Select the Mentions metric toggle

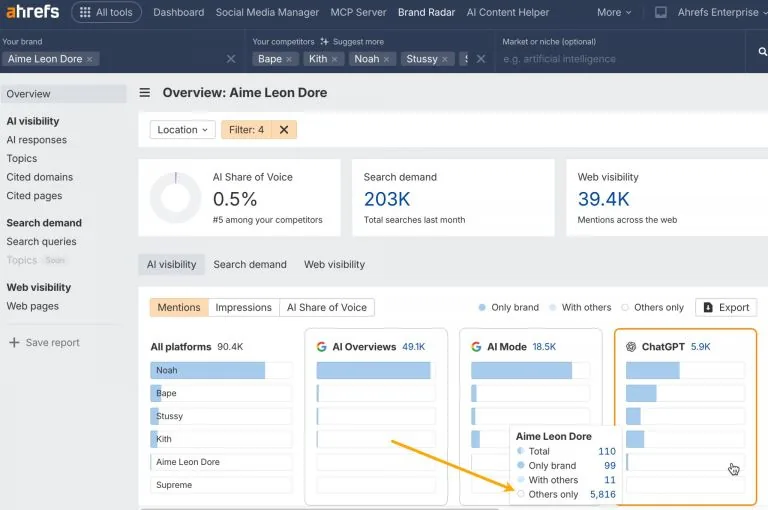tap(179, 307)
